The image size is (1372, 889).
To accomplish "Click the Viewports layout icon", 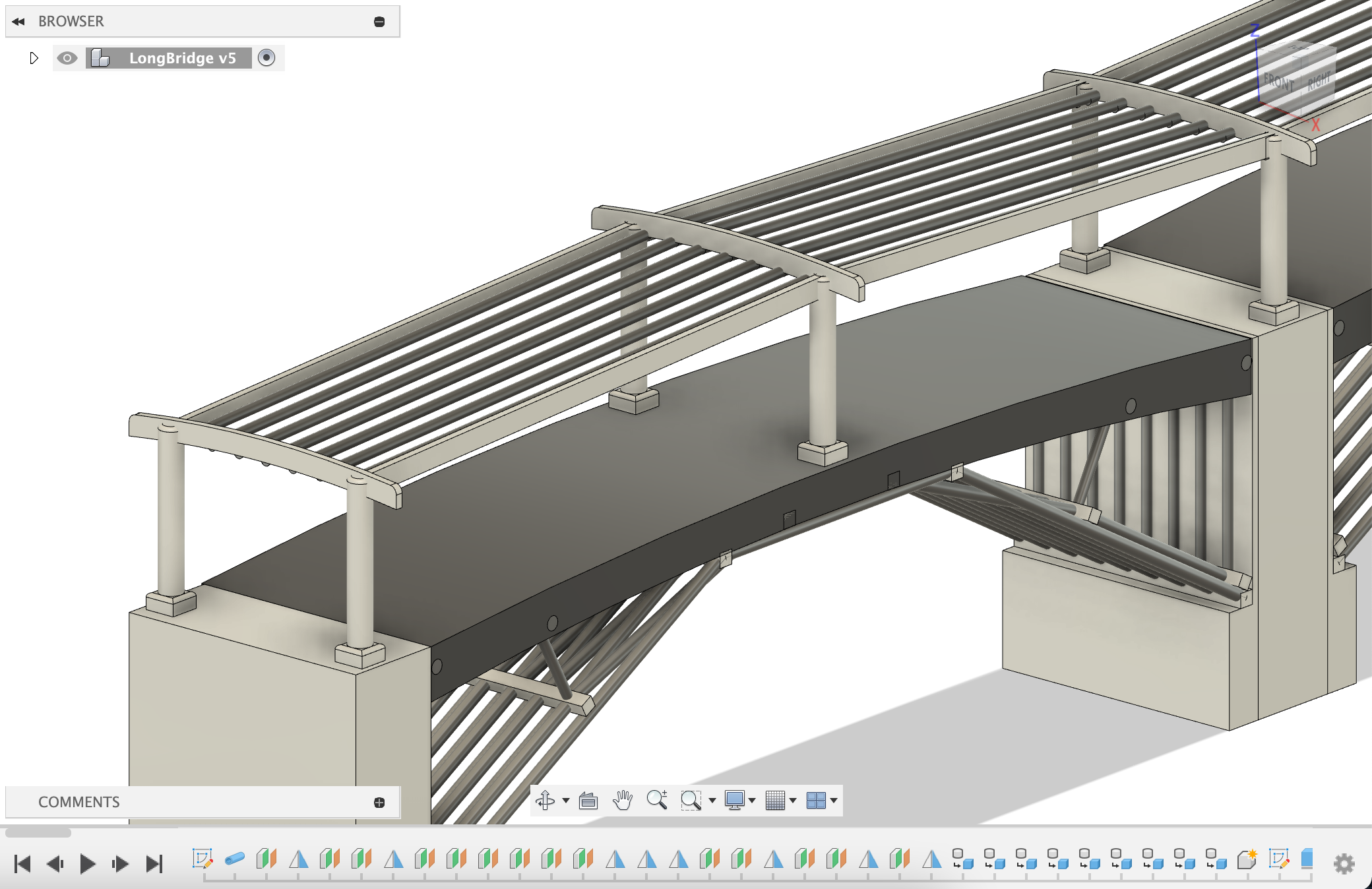I will (x=816, y=800).
